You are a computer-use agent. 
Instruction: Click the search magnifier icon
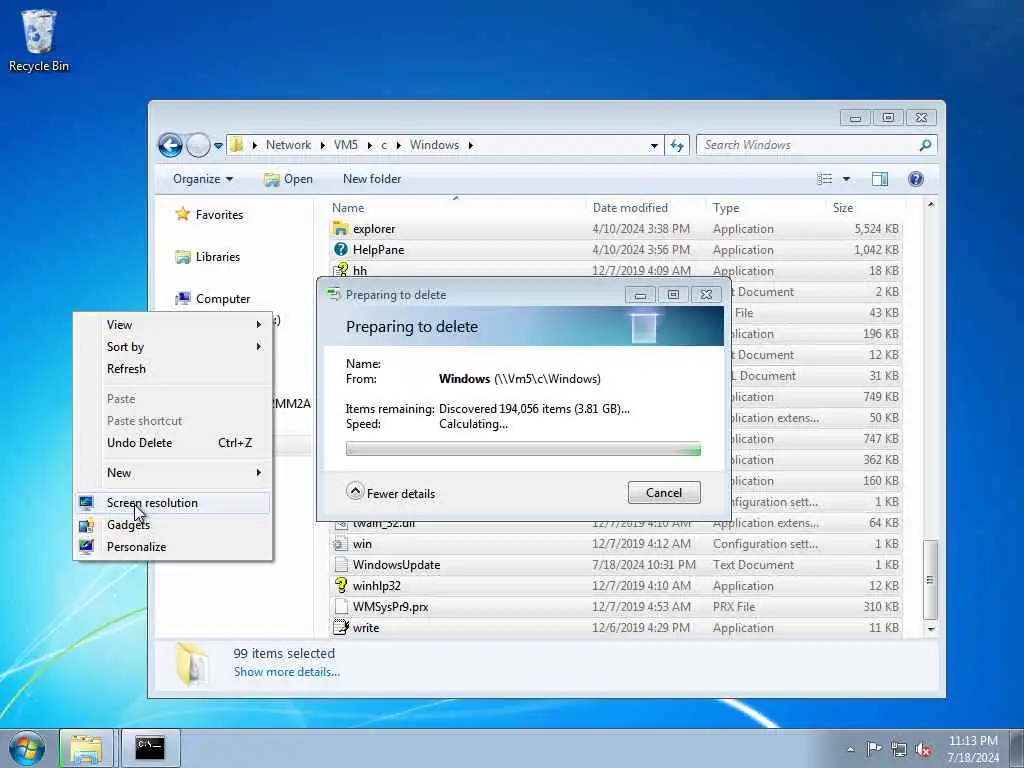click(x=925, y=145)
